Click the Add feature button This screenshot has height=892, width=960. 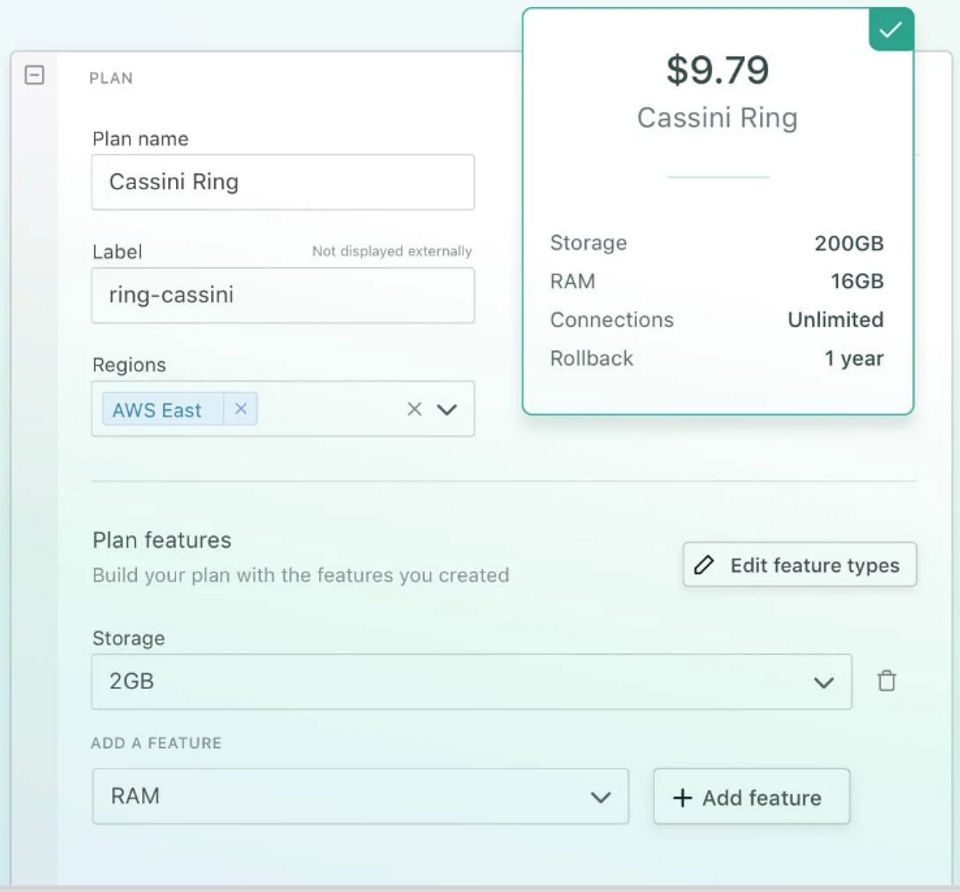point(751,796)
